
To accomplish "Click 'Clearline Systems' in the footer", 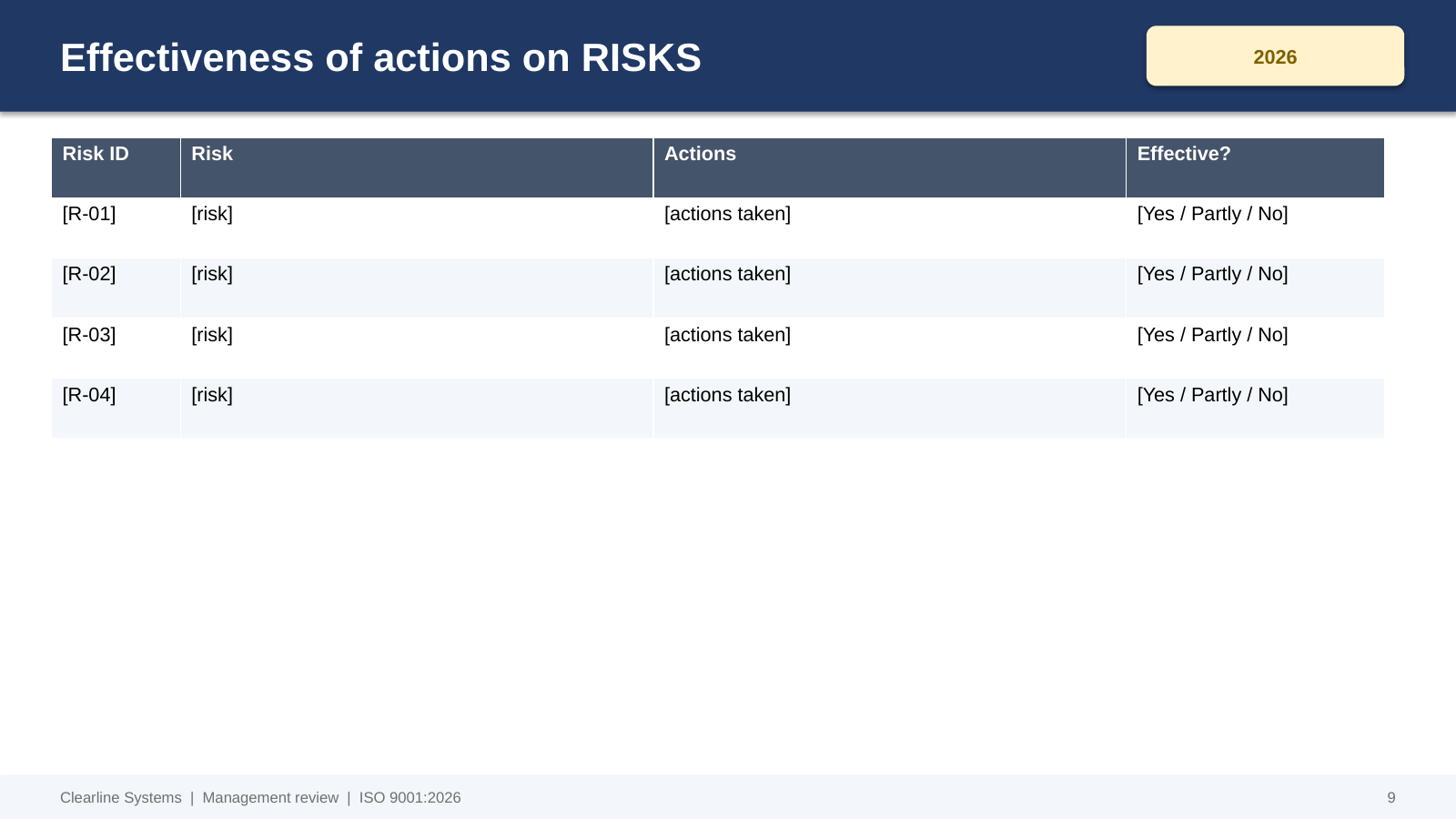I will 121,798.
